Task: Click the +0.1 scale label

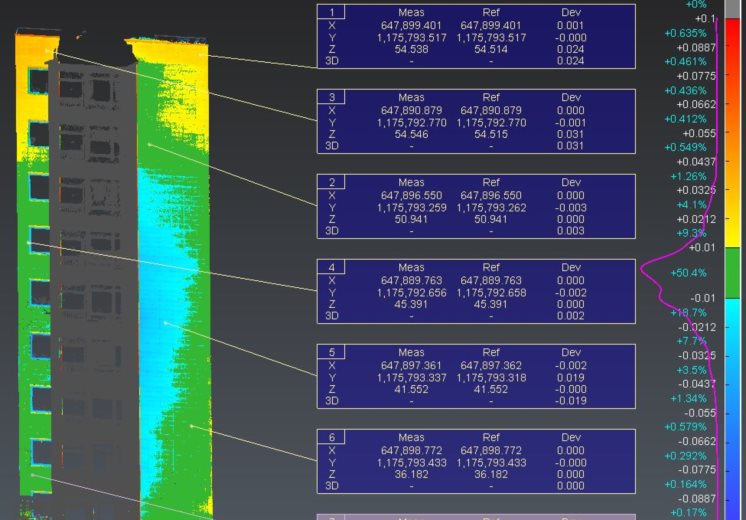Action: click(x=705, y=19)
